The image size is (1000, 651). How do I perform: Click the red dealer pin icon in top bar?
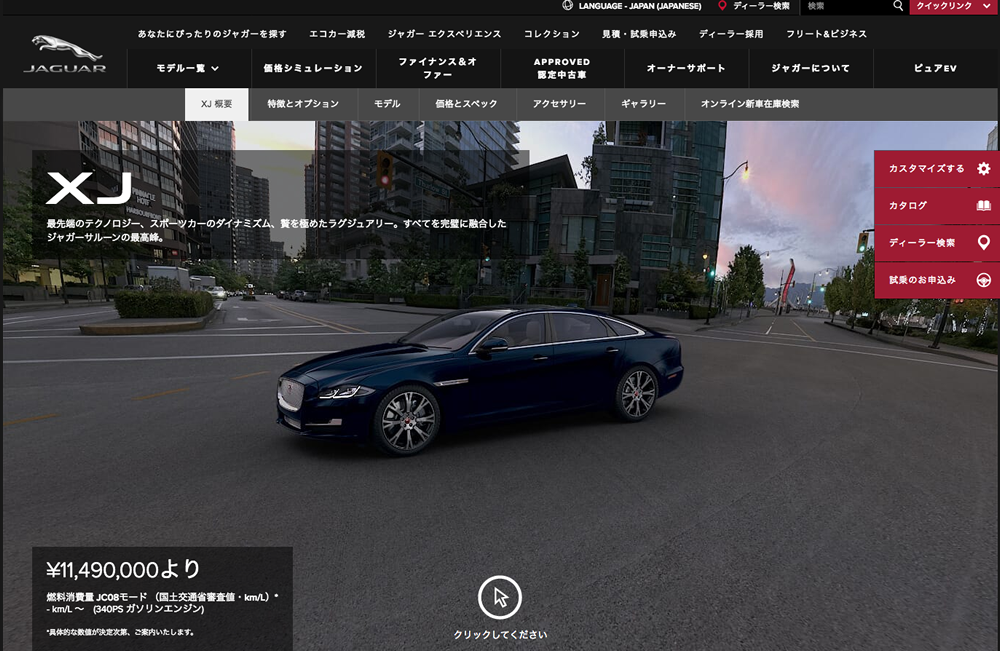tap(722, 6)
